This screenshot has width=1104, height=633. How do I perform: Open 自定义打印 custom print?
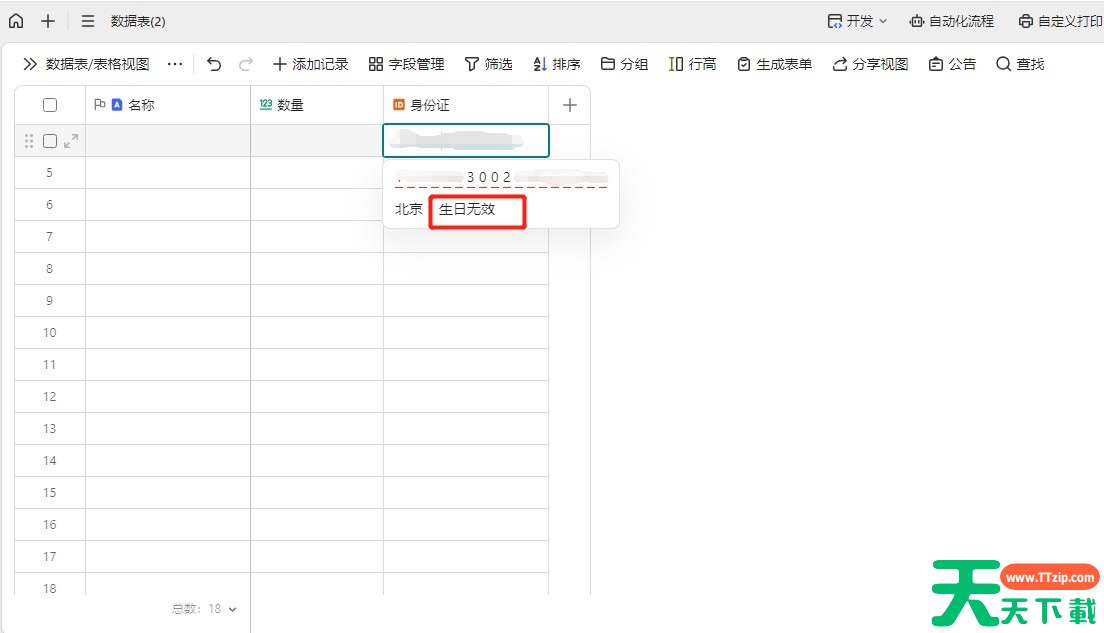pyautogui.click(x=1060, y=21)
